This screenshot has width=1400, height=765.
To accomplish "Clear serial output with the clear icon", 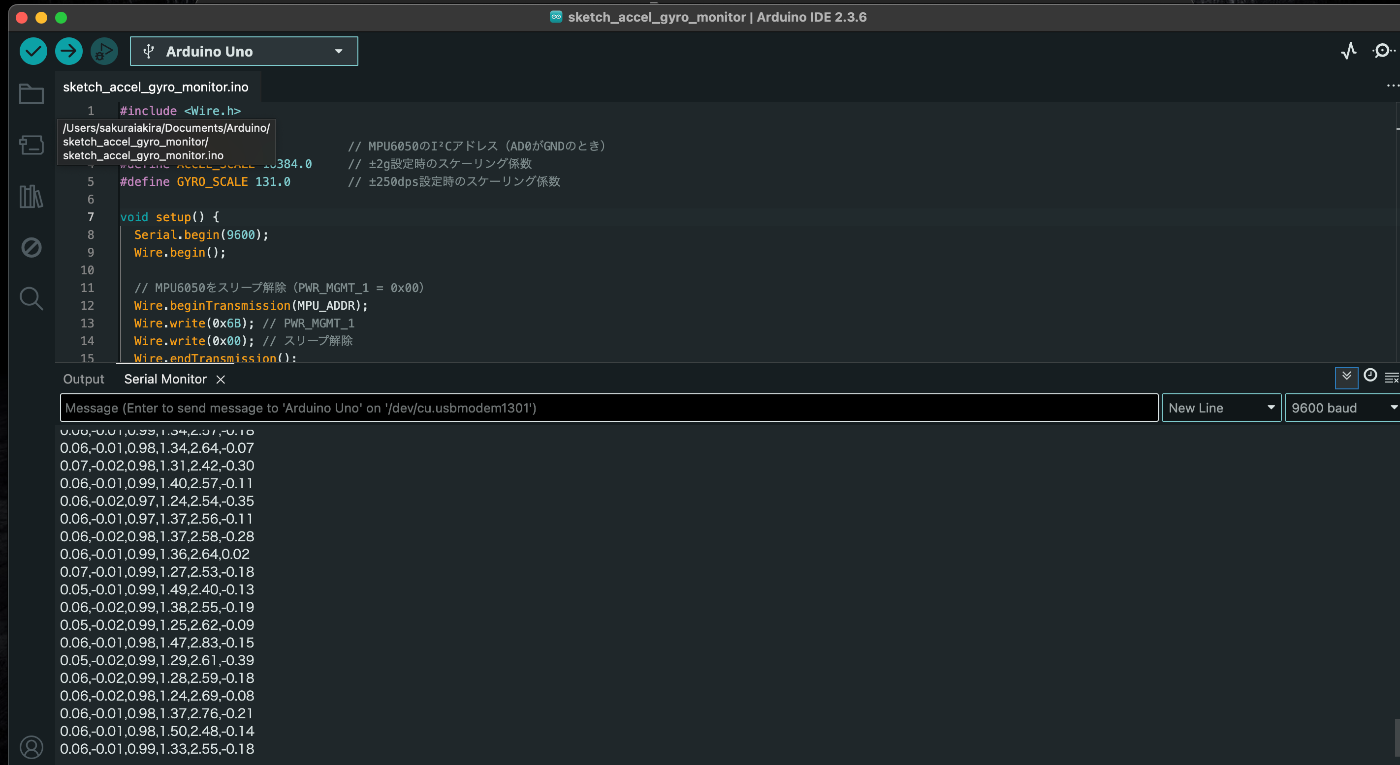I will click(x=1392, y=377).
